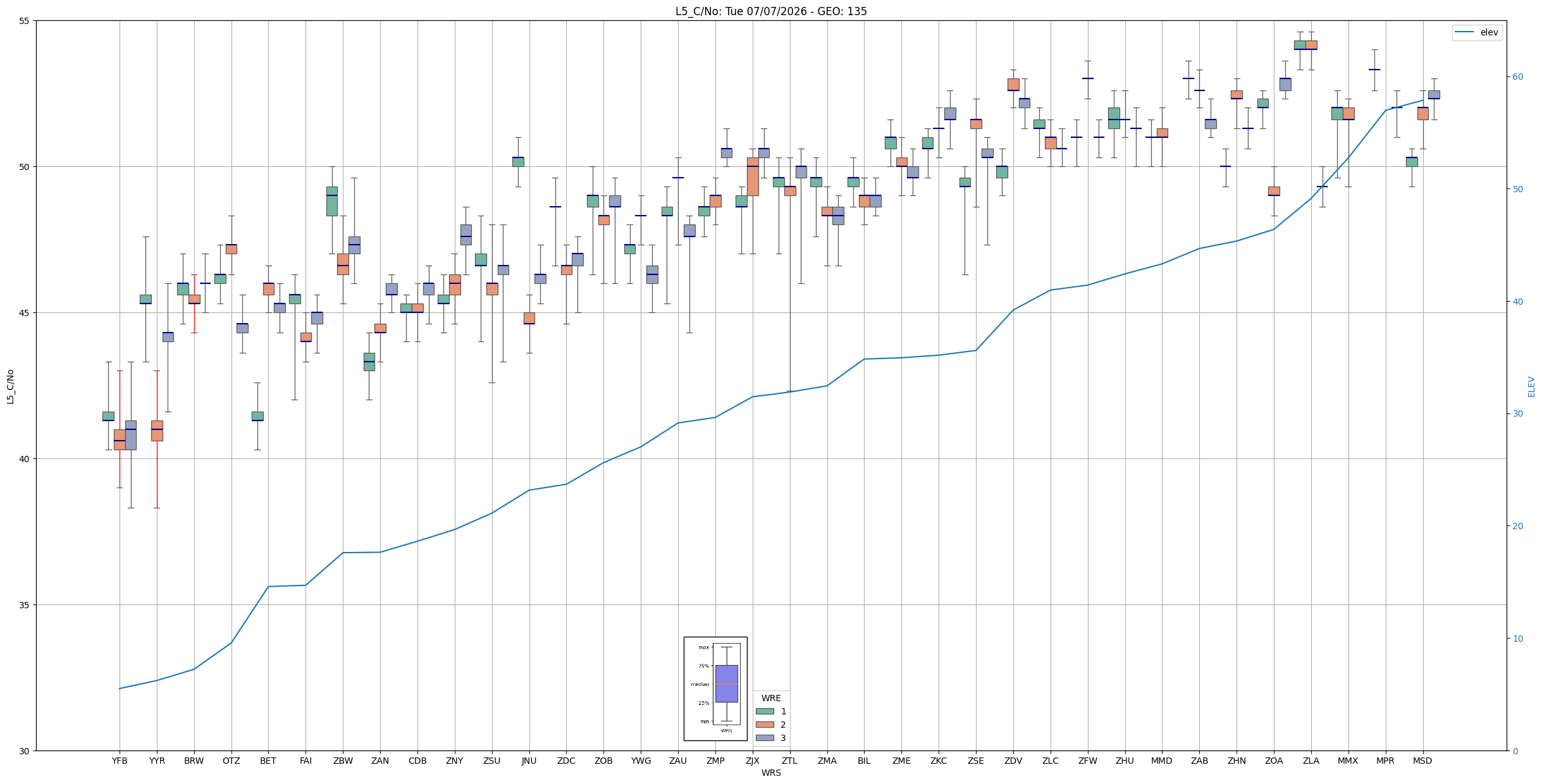Click the L5_C/No left axis title
The width and height of the screenshot is (1542, 784).
point(10,386)
